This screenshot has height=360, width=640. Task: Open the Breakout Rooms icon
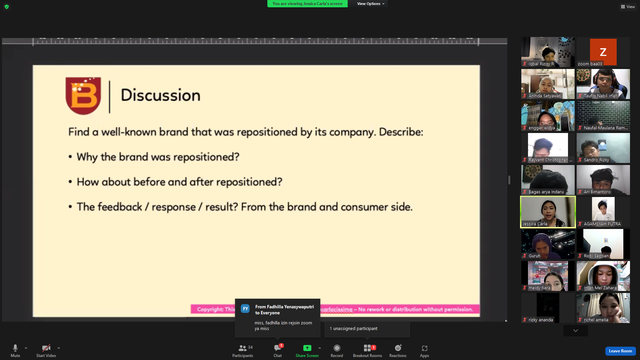click(367, 348)
